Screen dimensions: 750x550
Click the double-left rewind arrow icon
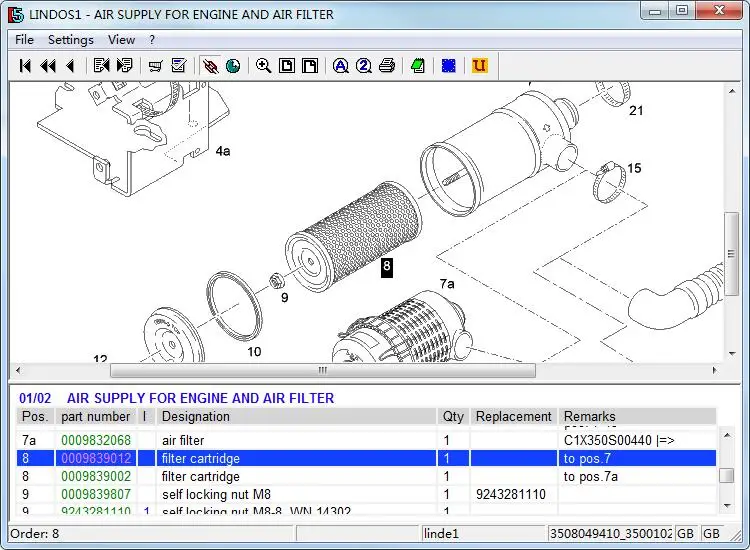point(48,66)
